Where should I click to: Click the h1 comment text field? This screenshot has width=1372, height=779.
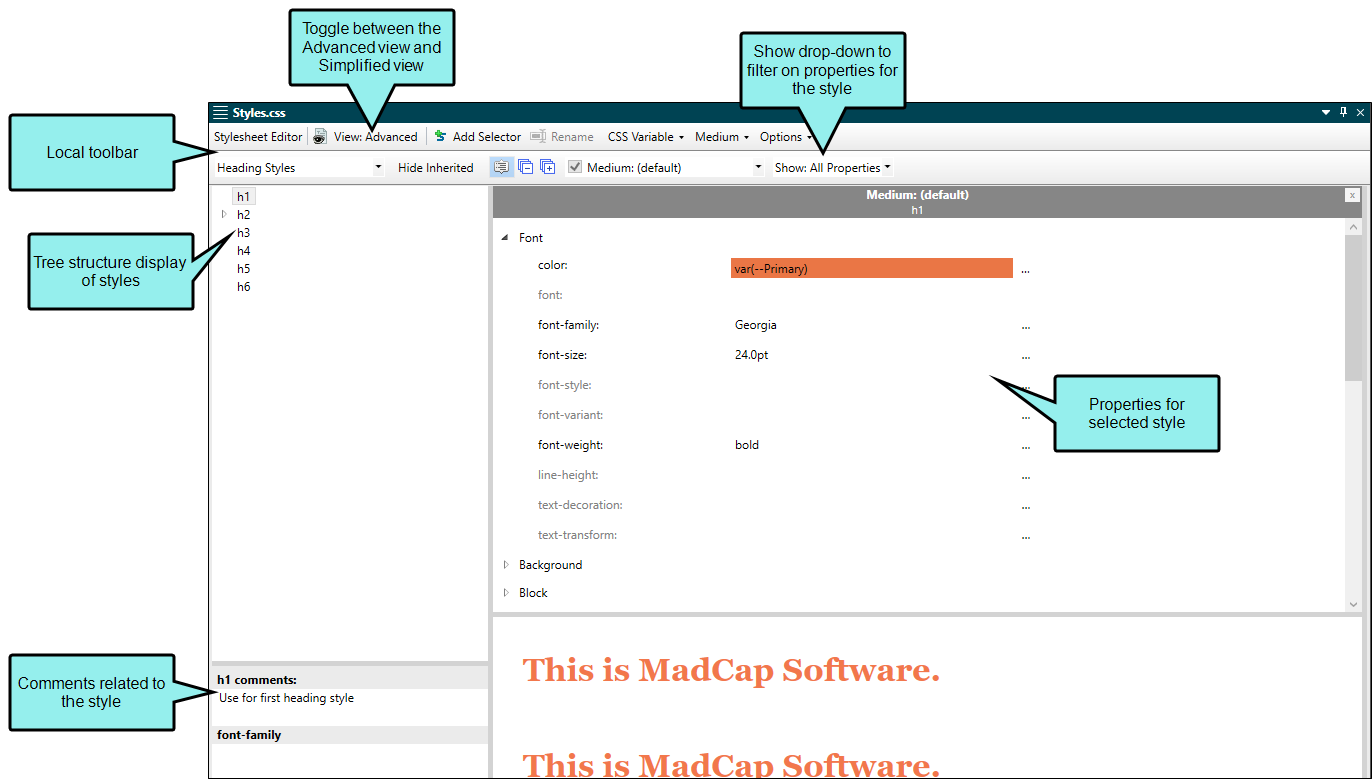pos(349,707)
